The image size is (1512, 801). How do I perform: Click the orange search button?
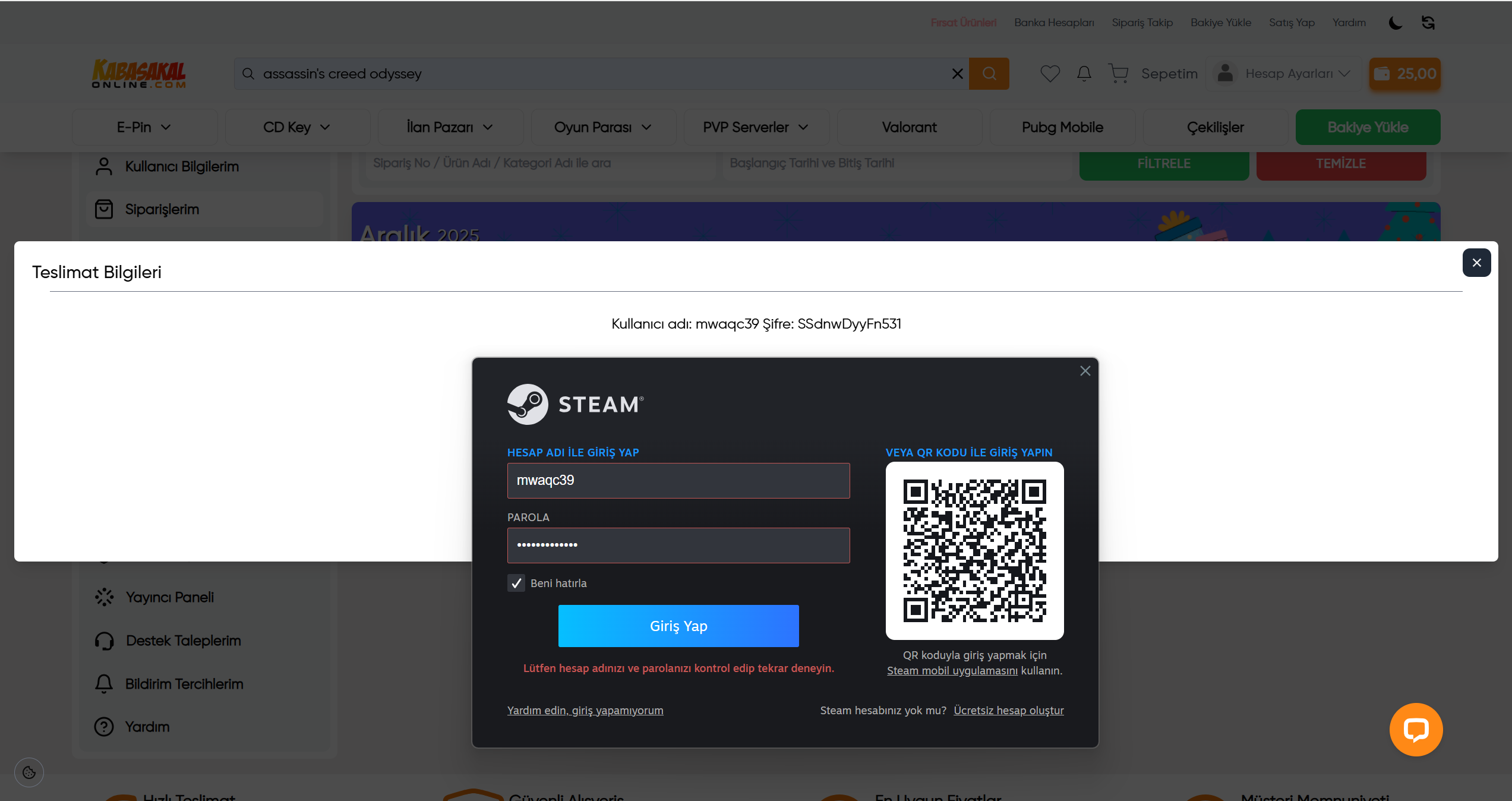point(989,74)
